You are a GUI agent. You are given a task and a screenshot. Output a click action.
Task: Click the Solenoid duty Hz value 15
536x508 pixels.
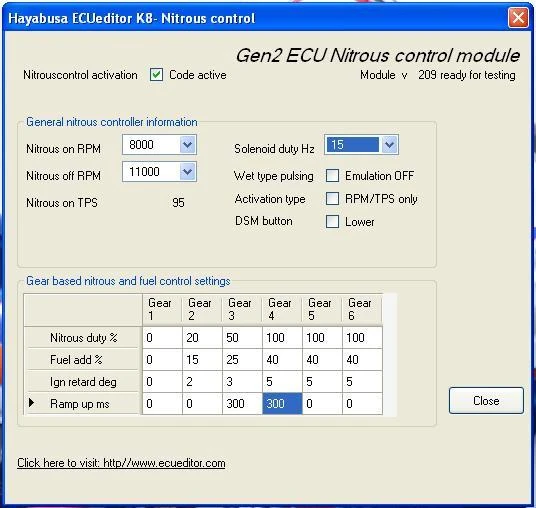click(x=352, y=145)
